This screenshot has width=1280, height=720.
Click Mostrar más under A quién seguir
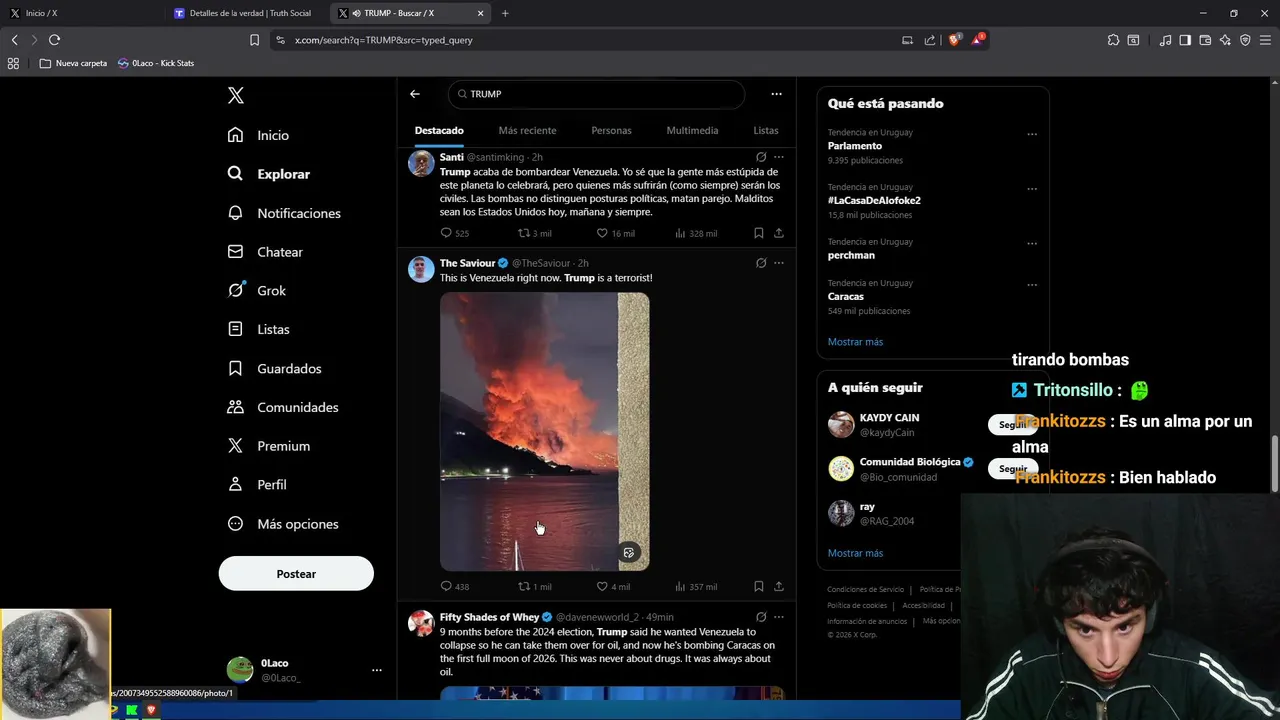pos(855,553)
